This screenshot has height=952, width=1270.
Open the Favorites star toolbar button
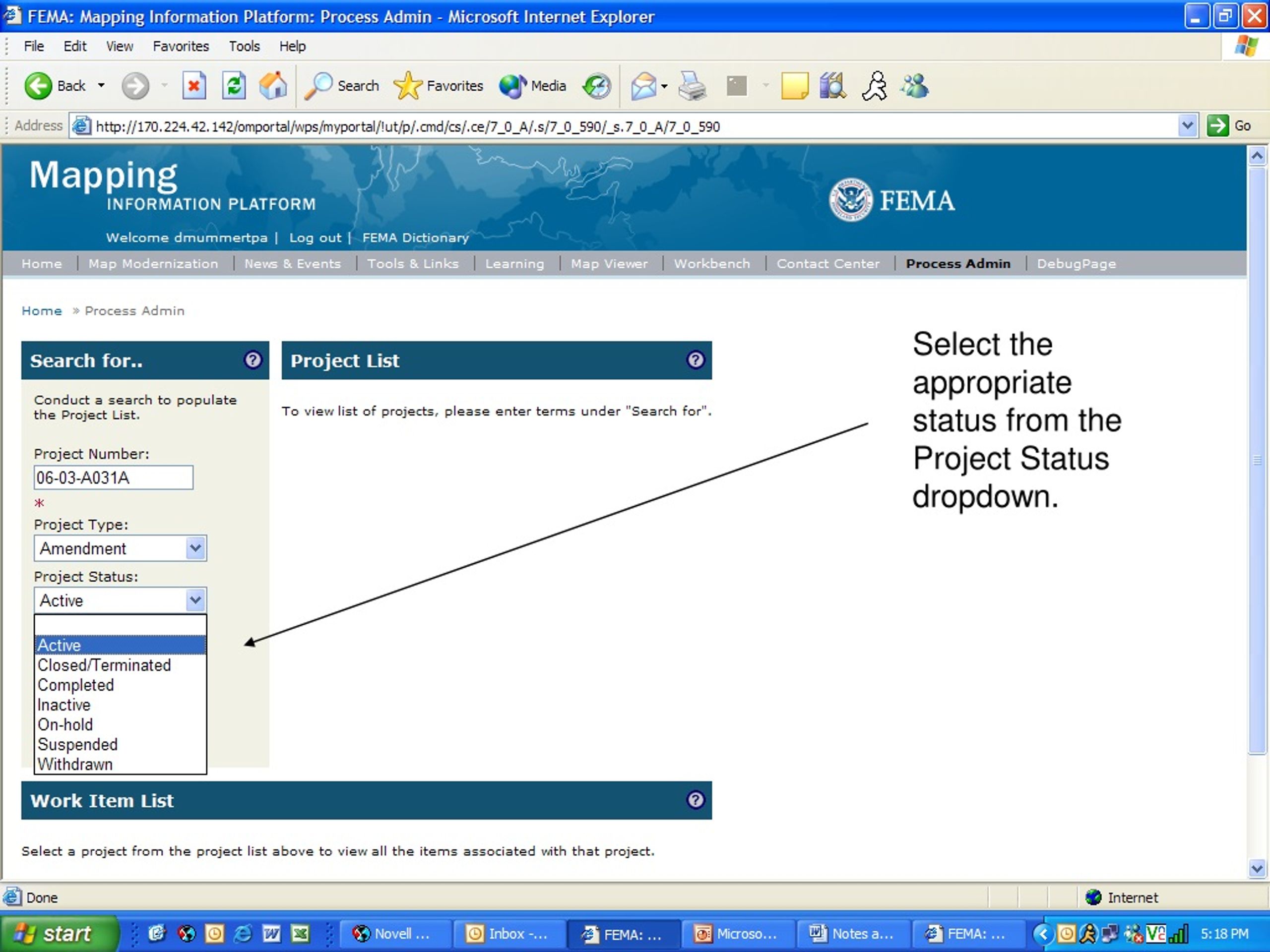(439, 86)
